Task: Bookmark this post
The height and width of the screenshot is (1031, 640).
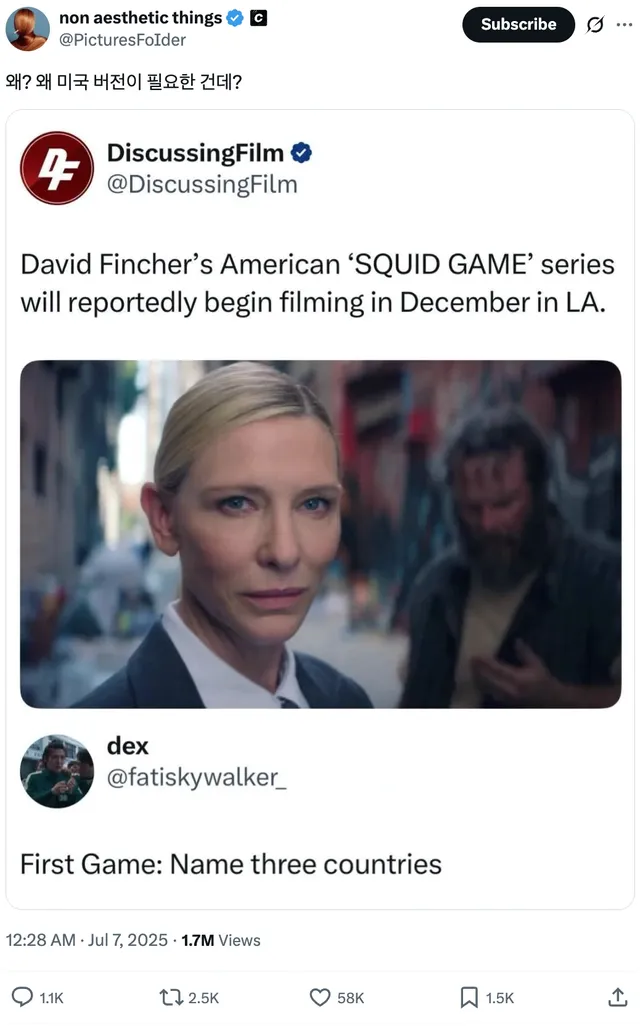Action: (469, 997)
